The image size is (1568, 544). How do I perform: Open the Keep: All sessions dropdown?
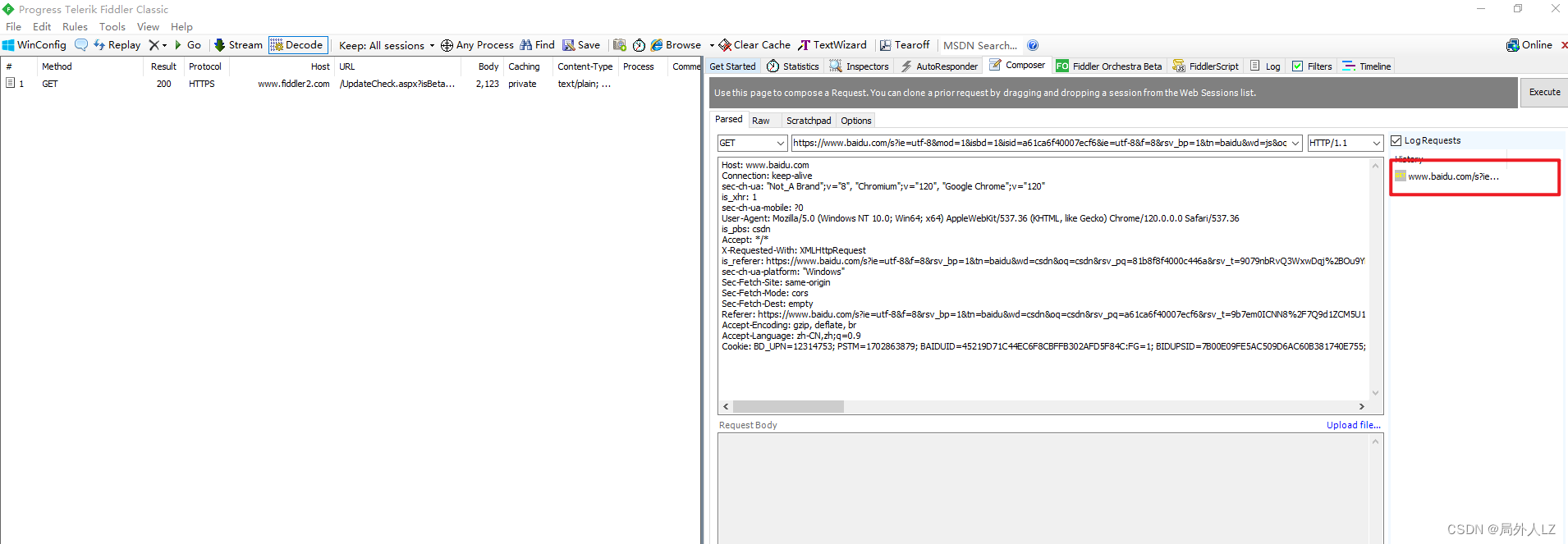tap(387, 45)
